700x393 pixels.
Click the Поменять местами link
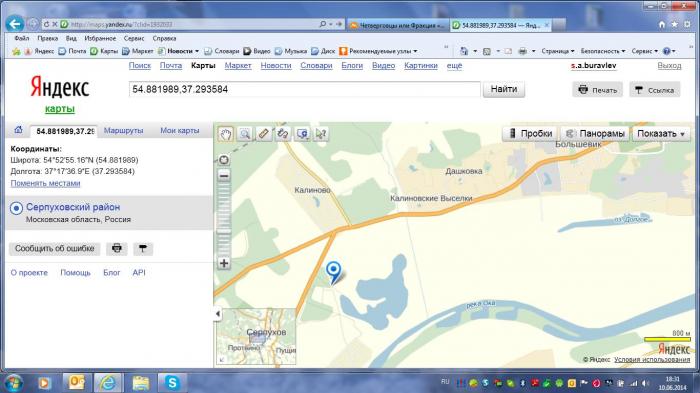pyautogui.click(x=46, y=183)
